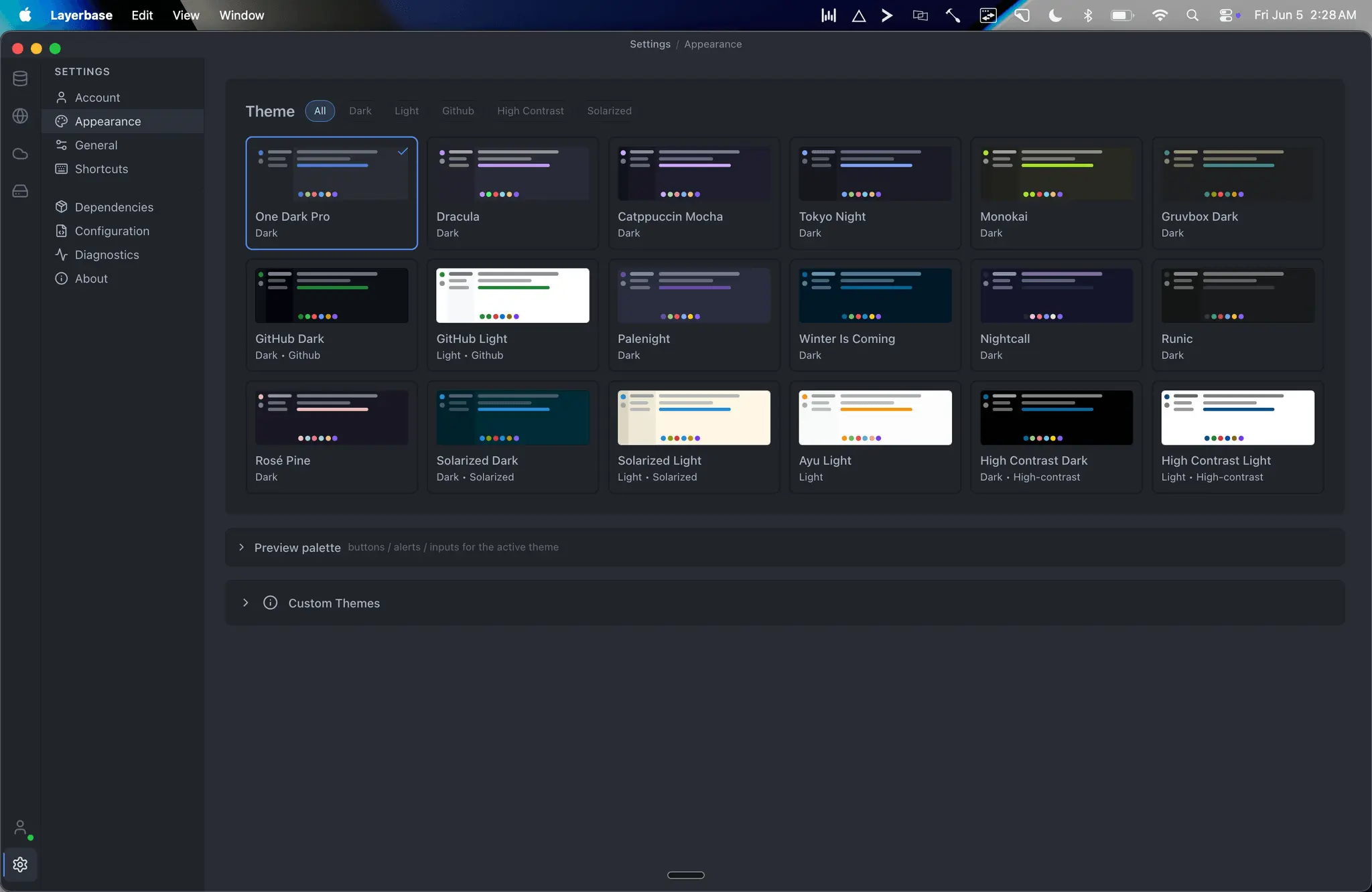Go to General settings
The image size is (1372, 892).
coord(123,145)
